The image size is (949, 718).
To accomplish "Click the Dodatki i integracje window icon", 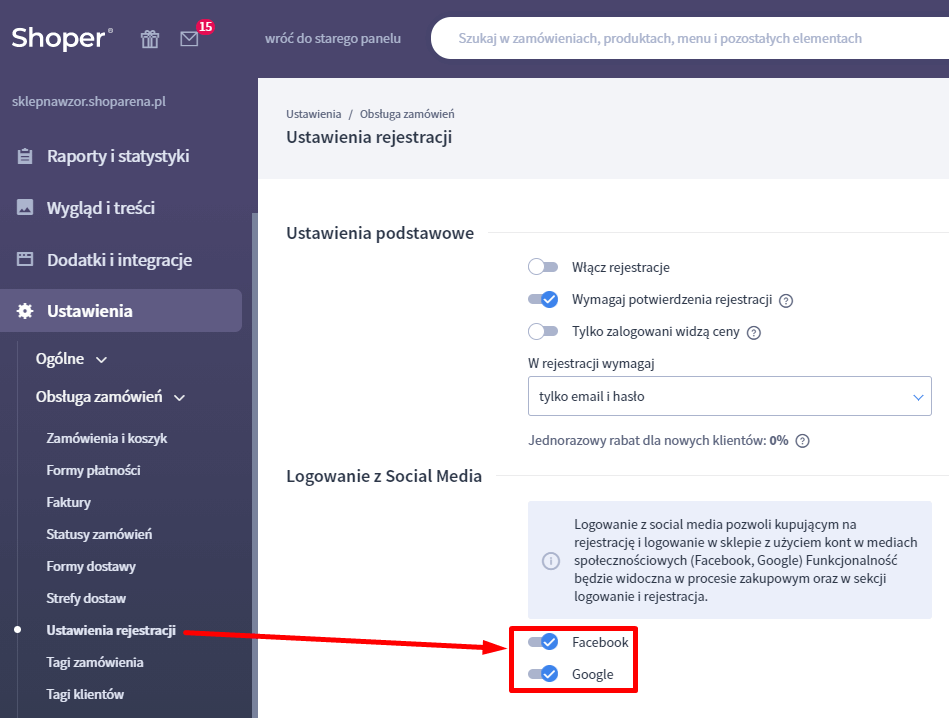I will click(25, 260).
